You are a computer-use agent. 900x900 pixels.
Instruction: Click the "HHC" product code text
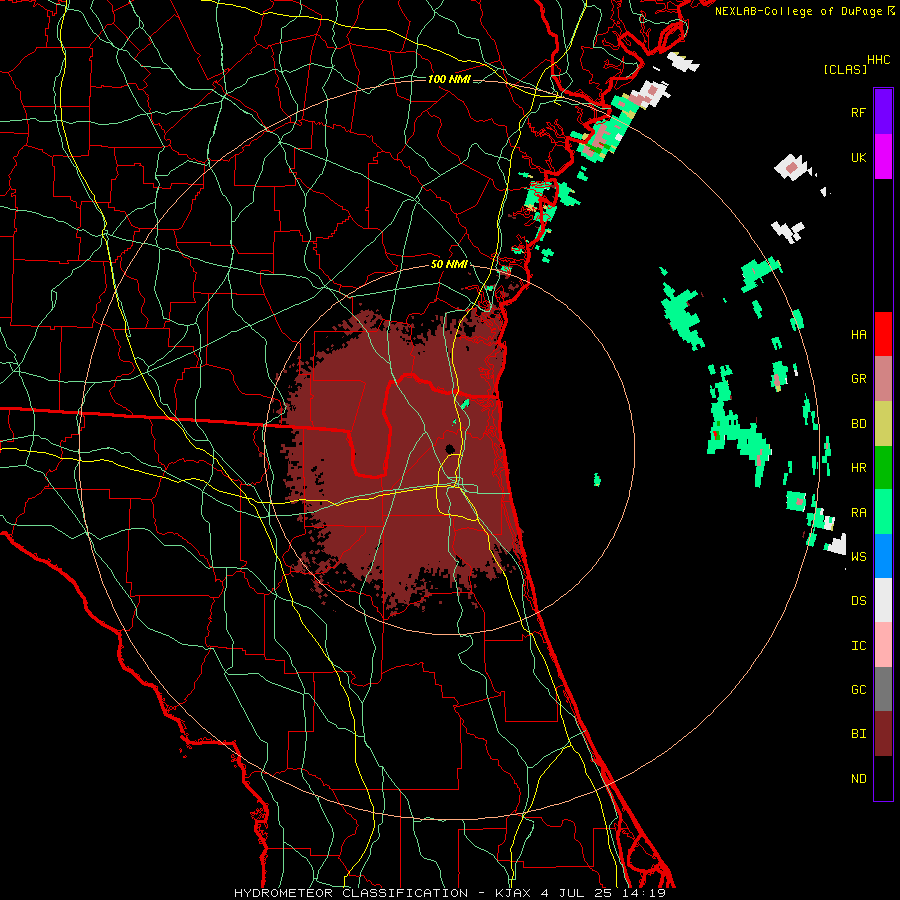point(878,60)
